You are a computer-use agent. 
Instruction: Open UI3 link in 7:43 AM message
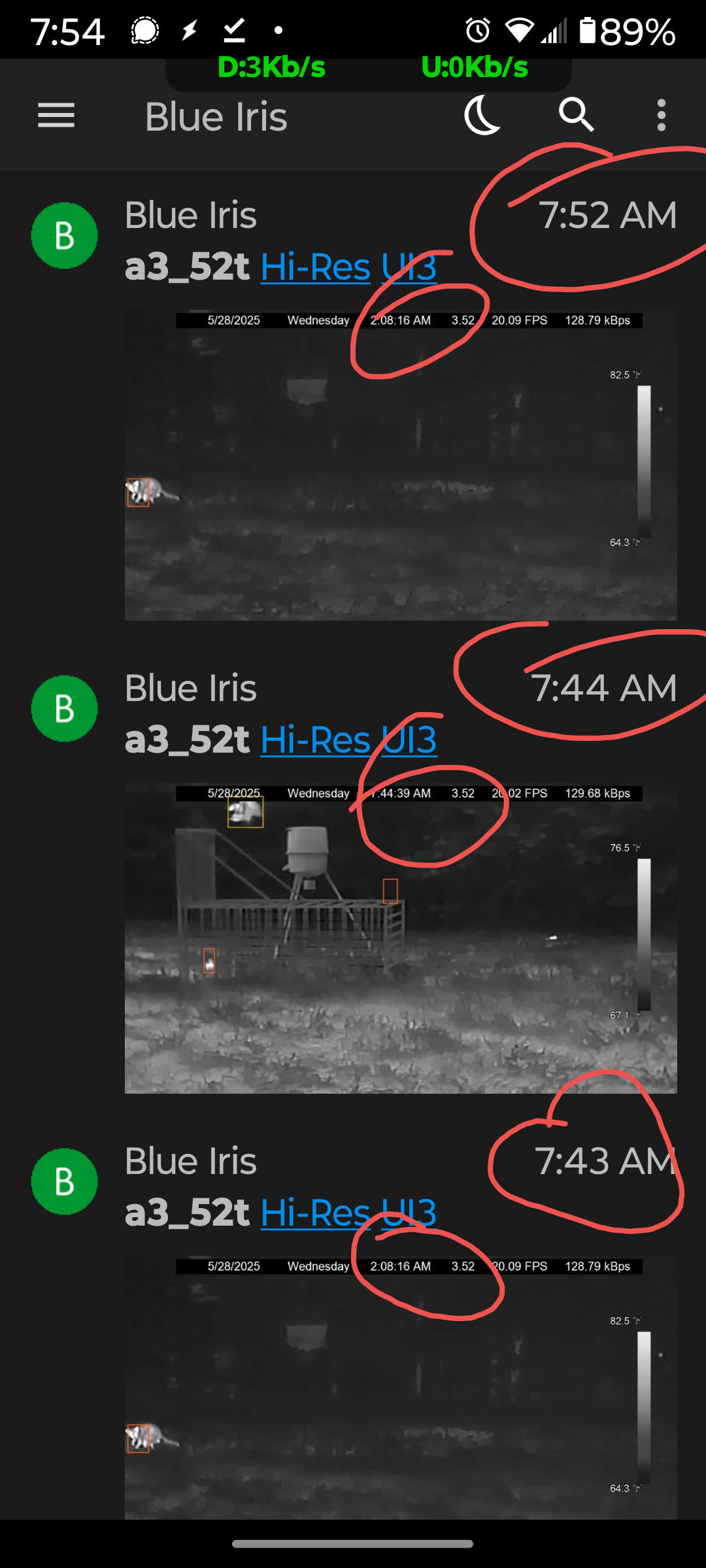(409, 1213)
